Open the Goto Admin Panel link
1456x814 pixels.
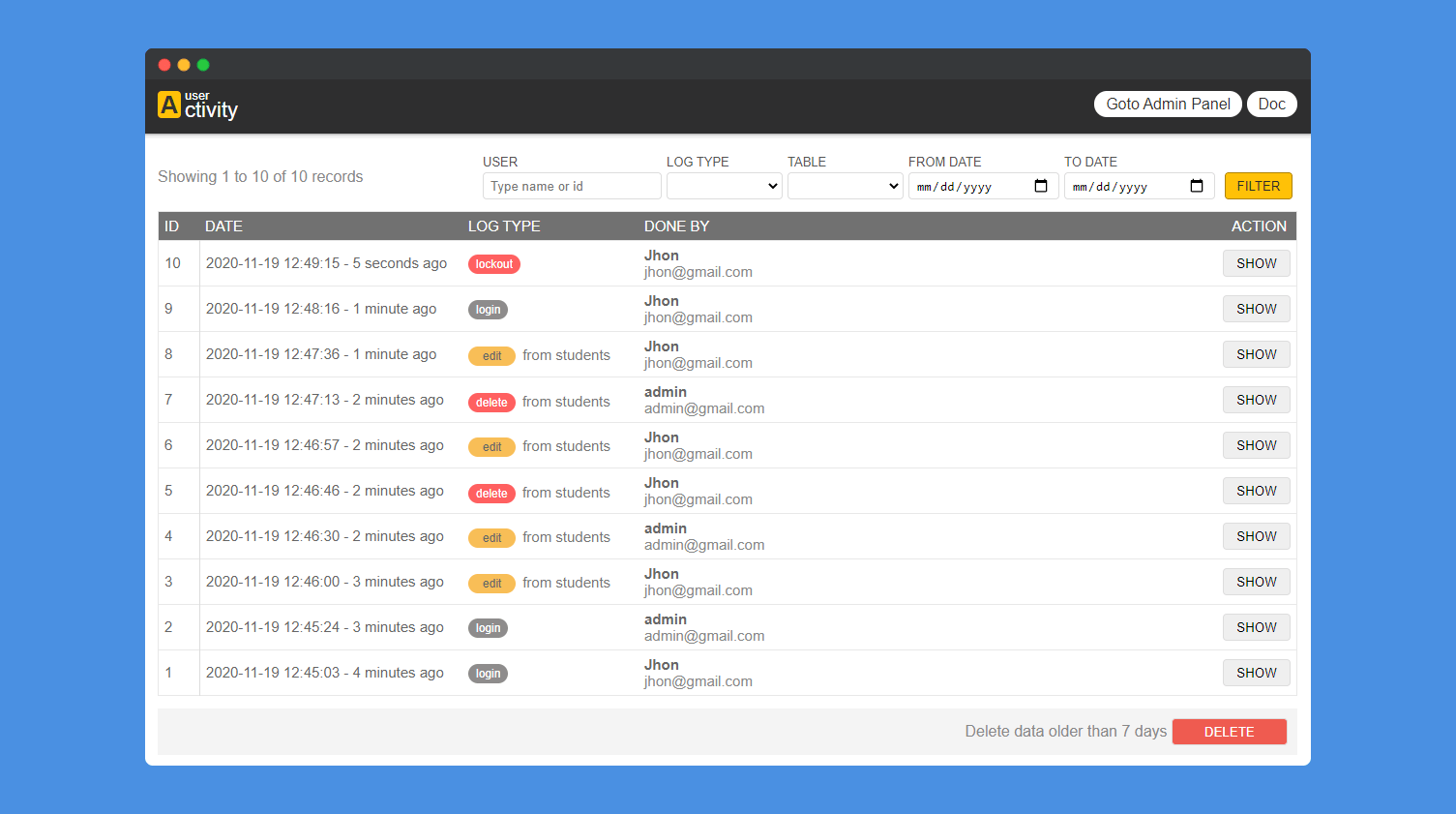(x=1168, y=104)
